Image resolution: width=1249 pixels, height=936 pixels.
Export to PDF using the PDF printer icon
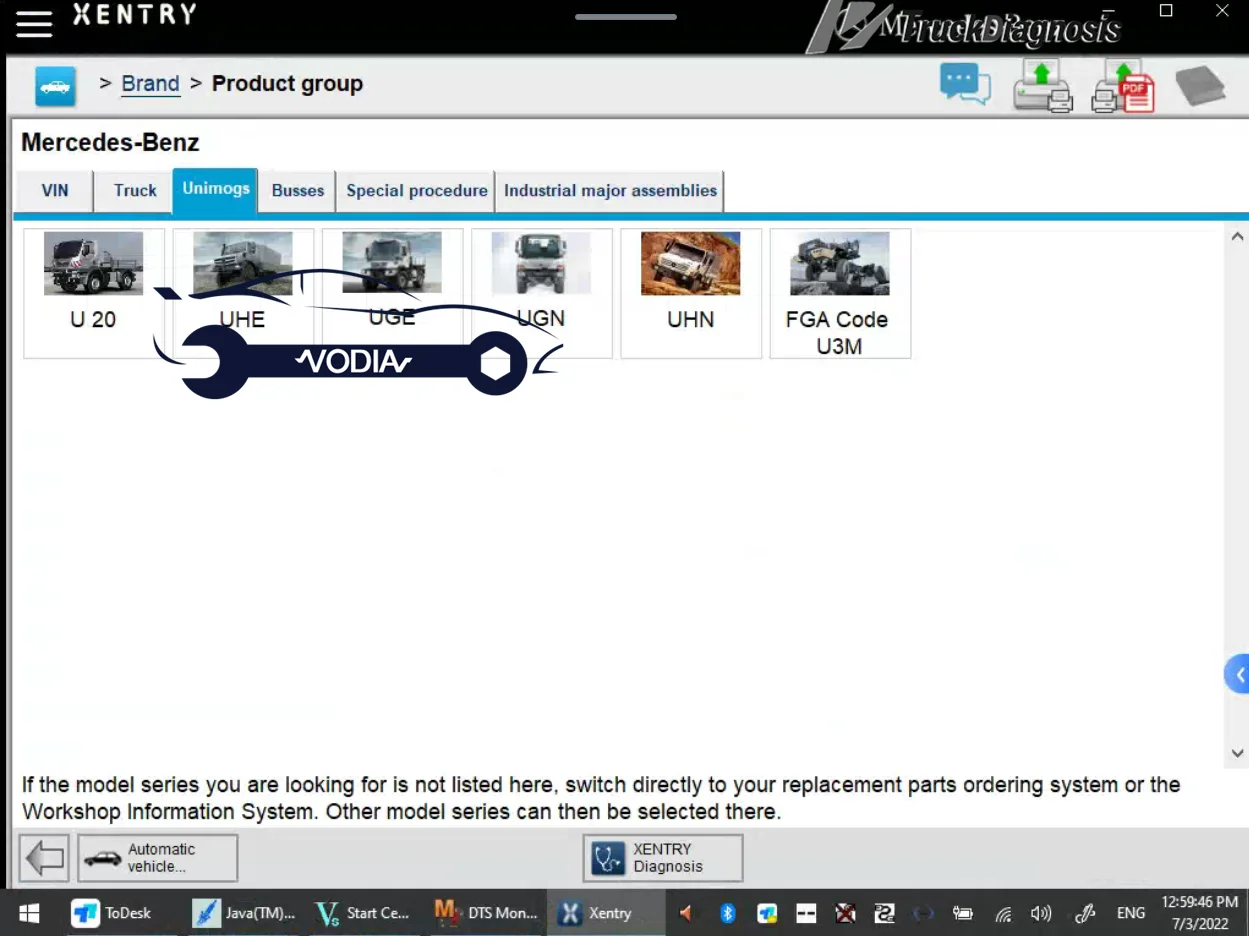click(1123, 86)
